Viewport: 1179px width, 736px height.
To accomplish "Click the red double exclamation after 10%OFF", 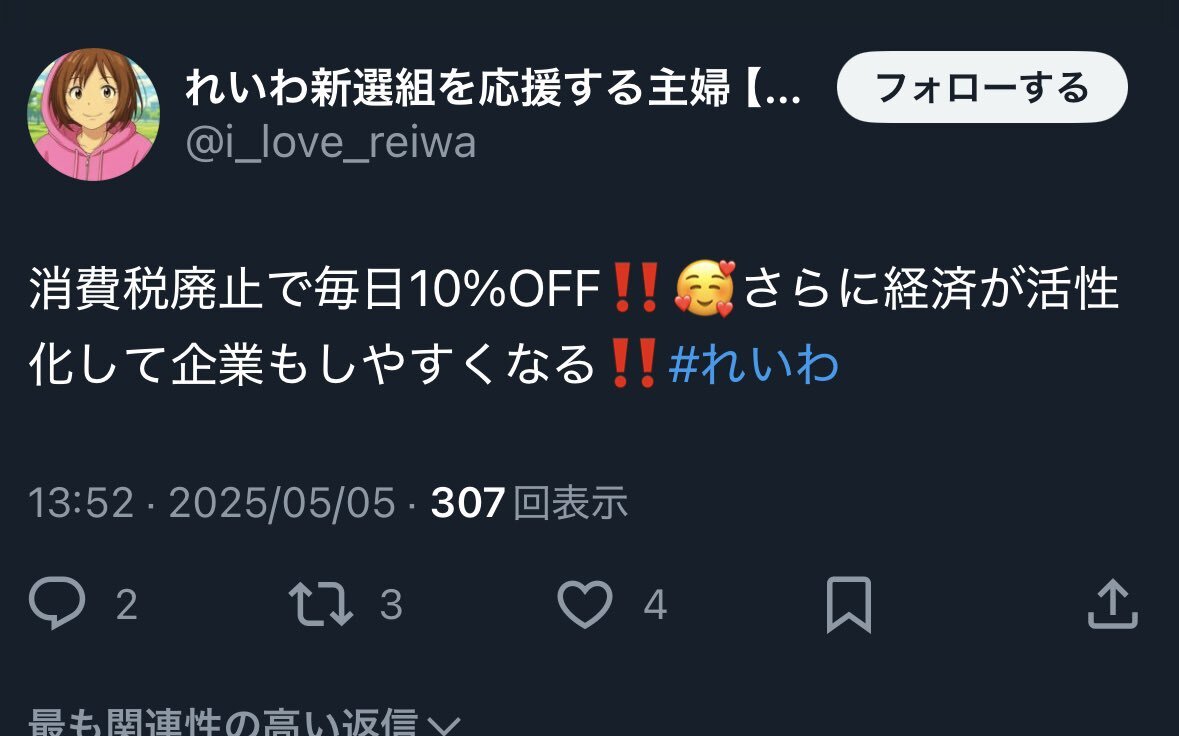I will [x=635, y=287].
